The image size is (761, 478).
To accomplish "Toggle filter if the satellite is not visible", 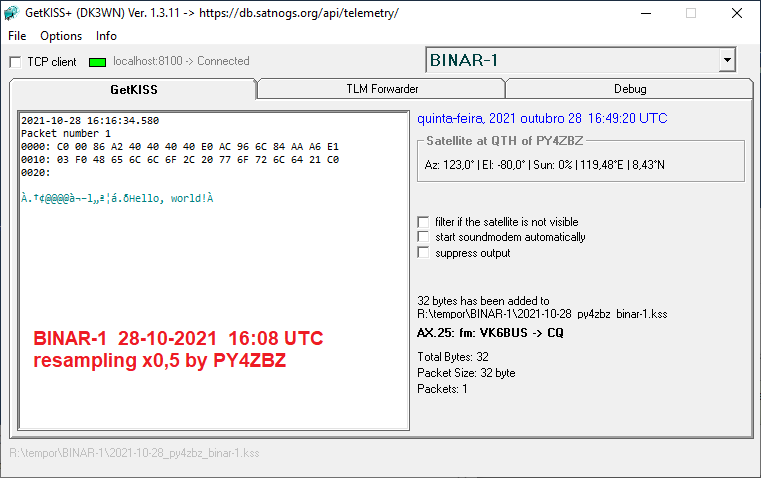I will pyautogui.click(x=423, y=222).
